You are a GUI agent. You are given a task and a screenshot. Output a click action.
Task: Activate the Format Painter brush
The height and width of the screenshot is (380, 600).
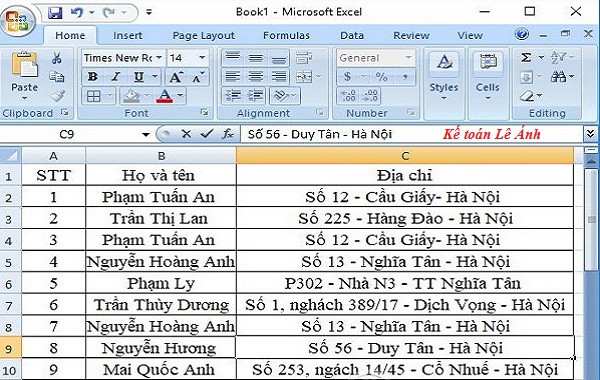click(57, 95)
